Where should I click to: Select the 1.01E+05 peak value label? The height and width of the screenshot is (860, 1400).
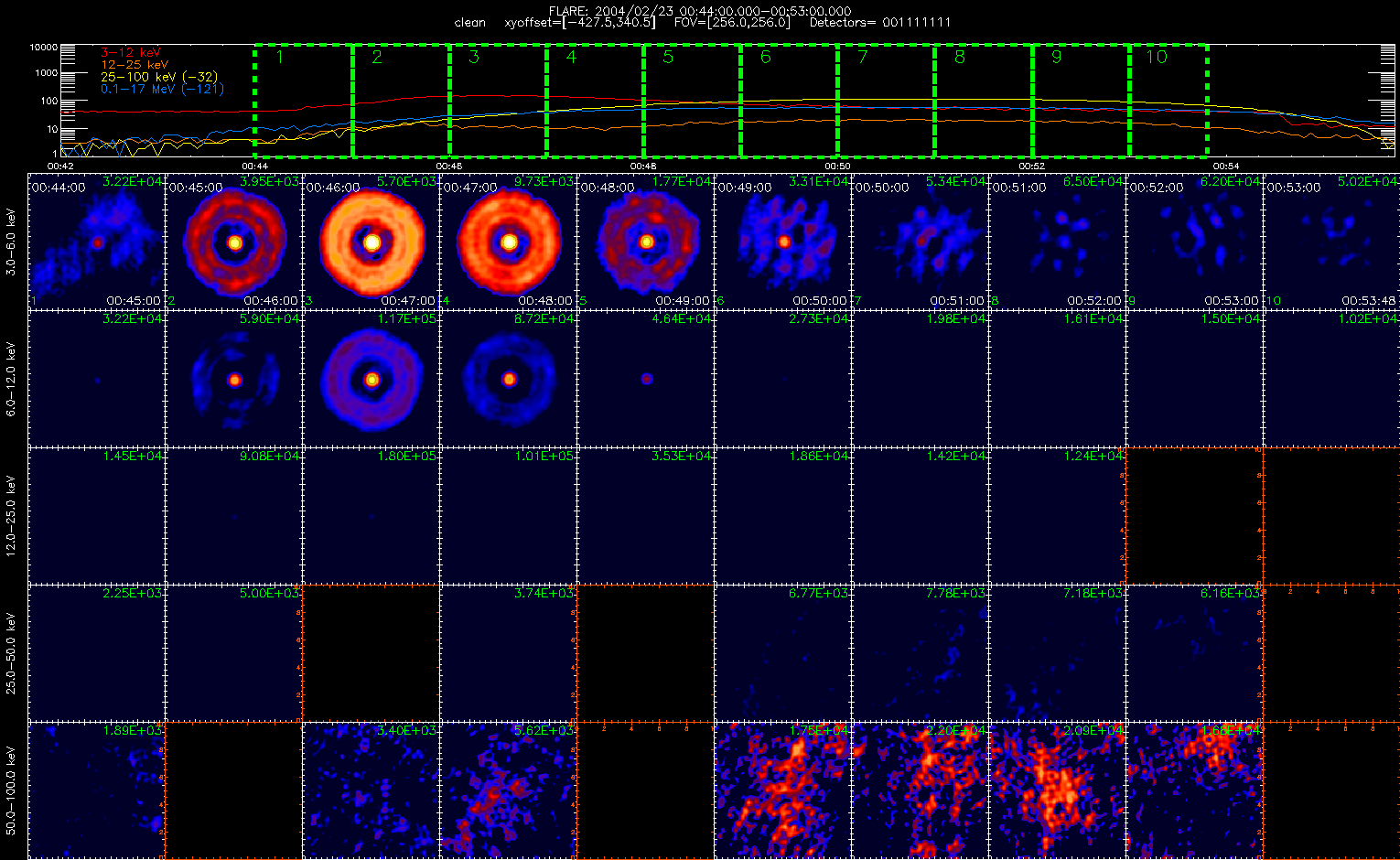[544, 456]
